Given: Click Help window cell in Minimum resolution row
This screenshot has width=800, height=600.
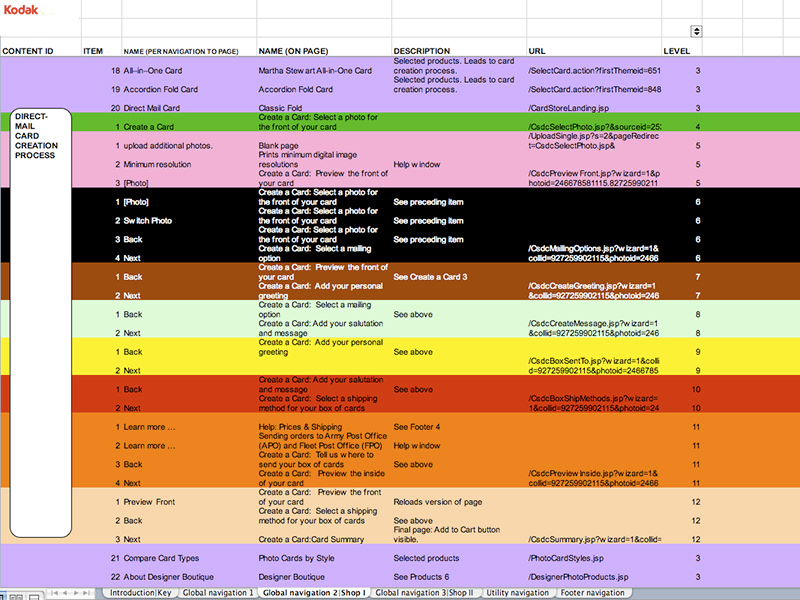Looking at the screenshot, I should pyautogui.click(x=416, y=164).
